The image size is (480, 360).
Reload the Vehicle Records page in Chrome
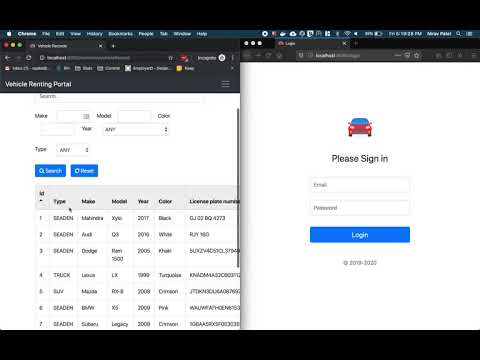pyautogui.click(x=29, y=58)
